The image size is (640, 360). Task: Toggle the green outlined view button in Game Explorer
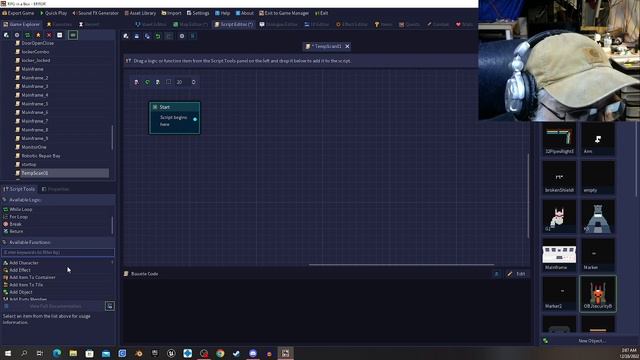pyautogui.click(x=73, y=36)
